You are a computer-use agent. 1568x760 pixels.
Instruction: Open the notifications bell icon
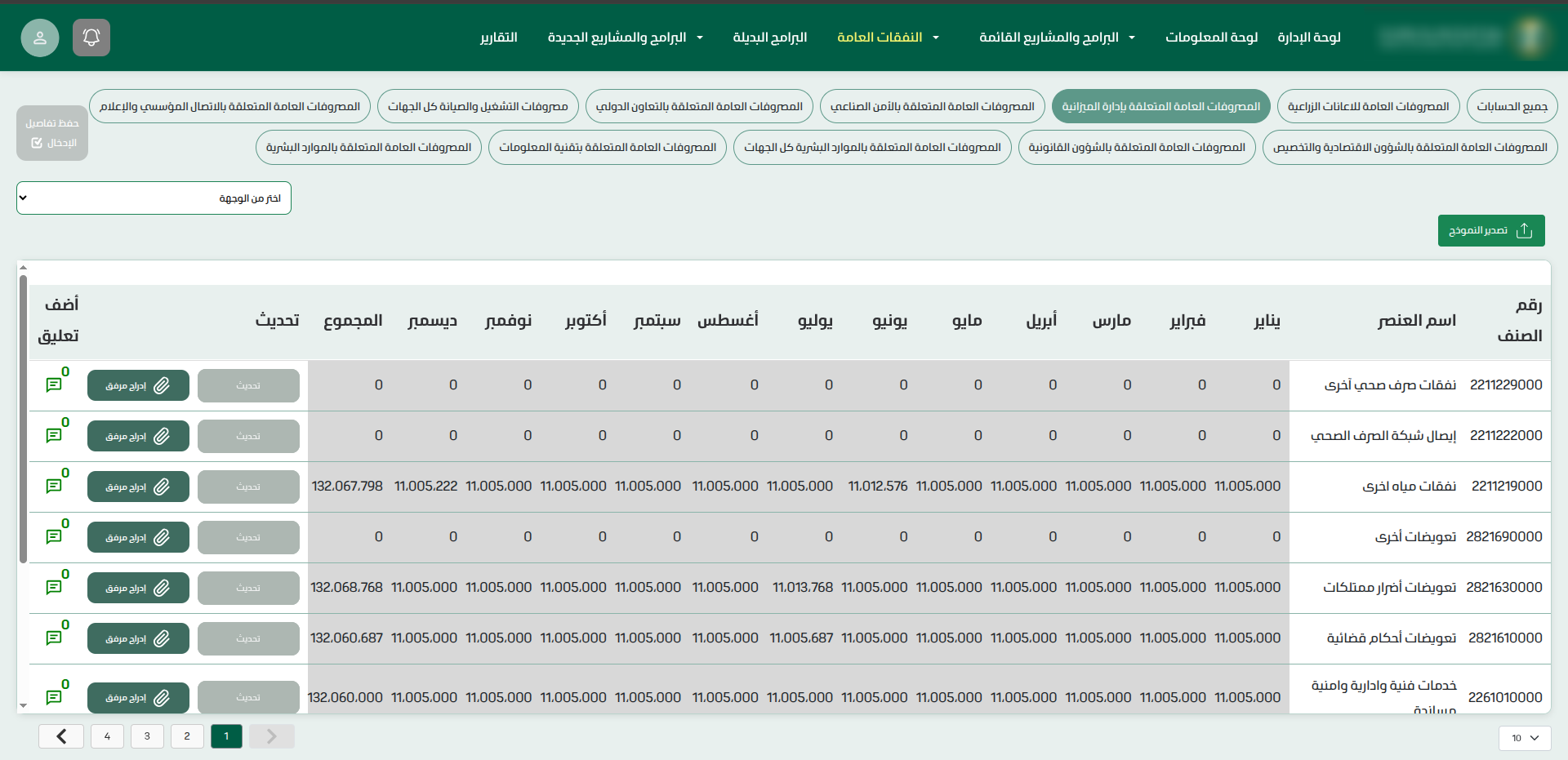[x=91, y=38]
